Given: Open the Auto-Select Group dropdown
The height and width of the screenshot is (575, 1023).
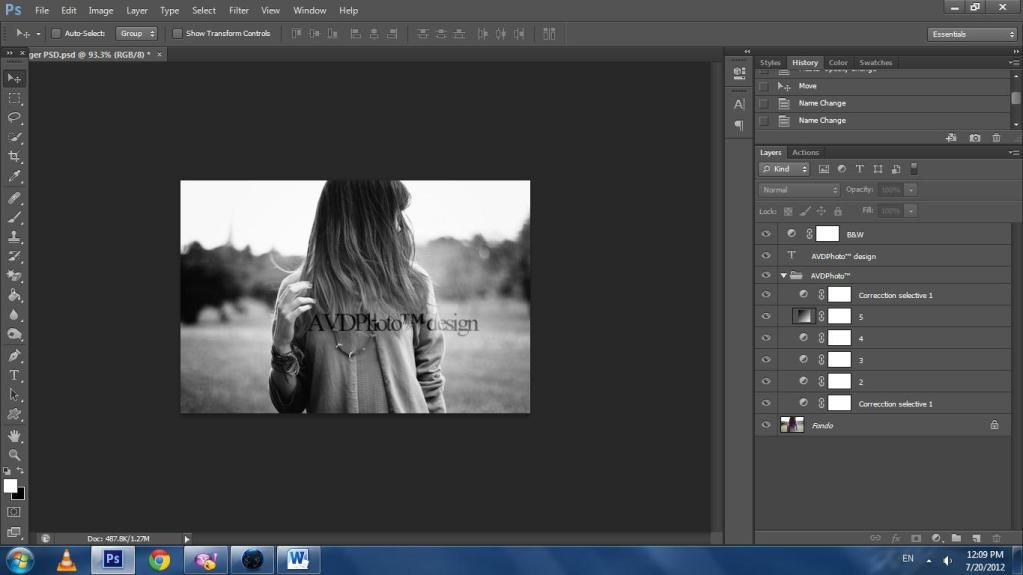Looking at the screenshot, I should click(136, 33).
